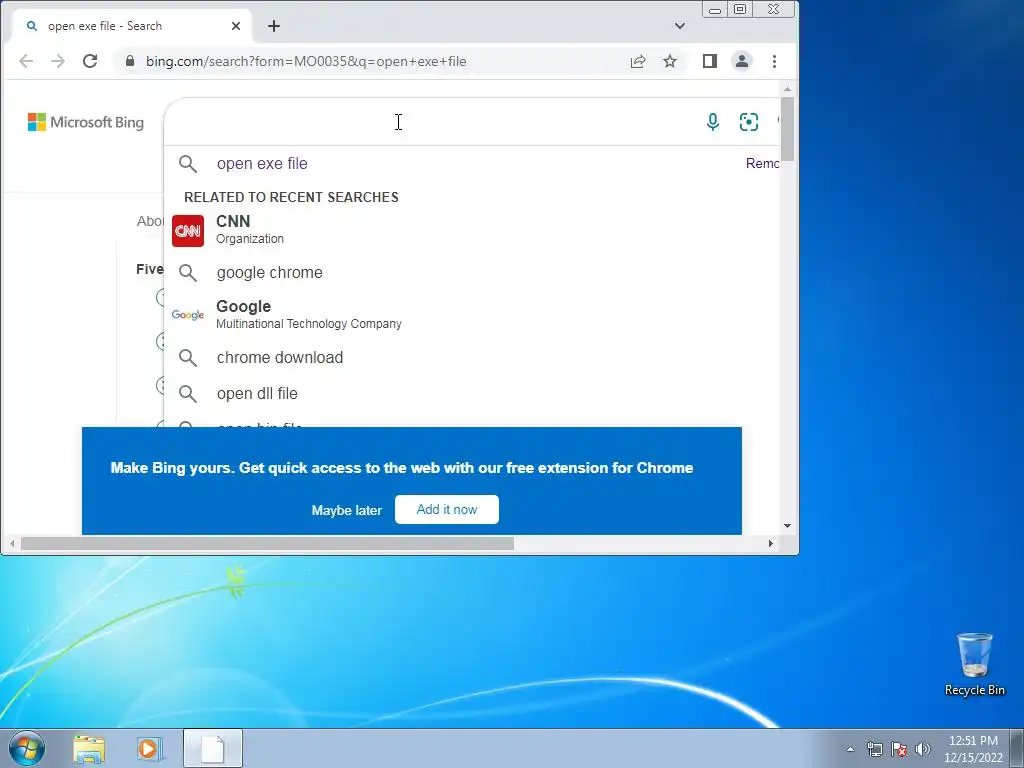Click scroll down arrow on page
This screenshot has width=1024, height=768.
coord(787,526)
